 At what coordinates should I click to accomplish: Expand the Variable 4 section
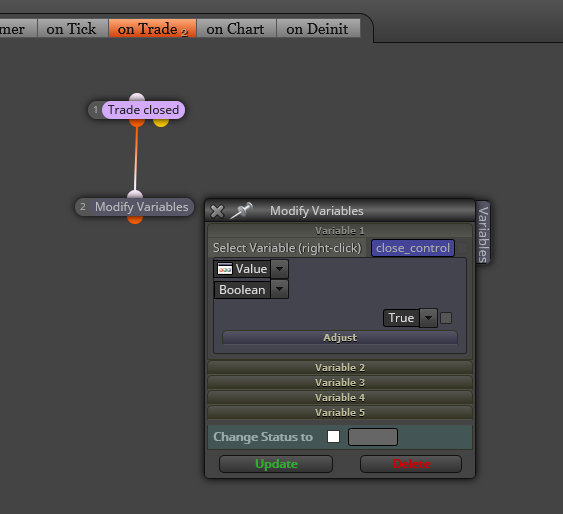[x=340, y=398]
